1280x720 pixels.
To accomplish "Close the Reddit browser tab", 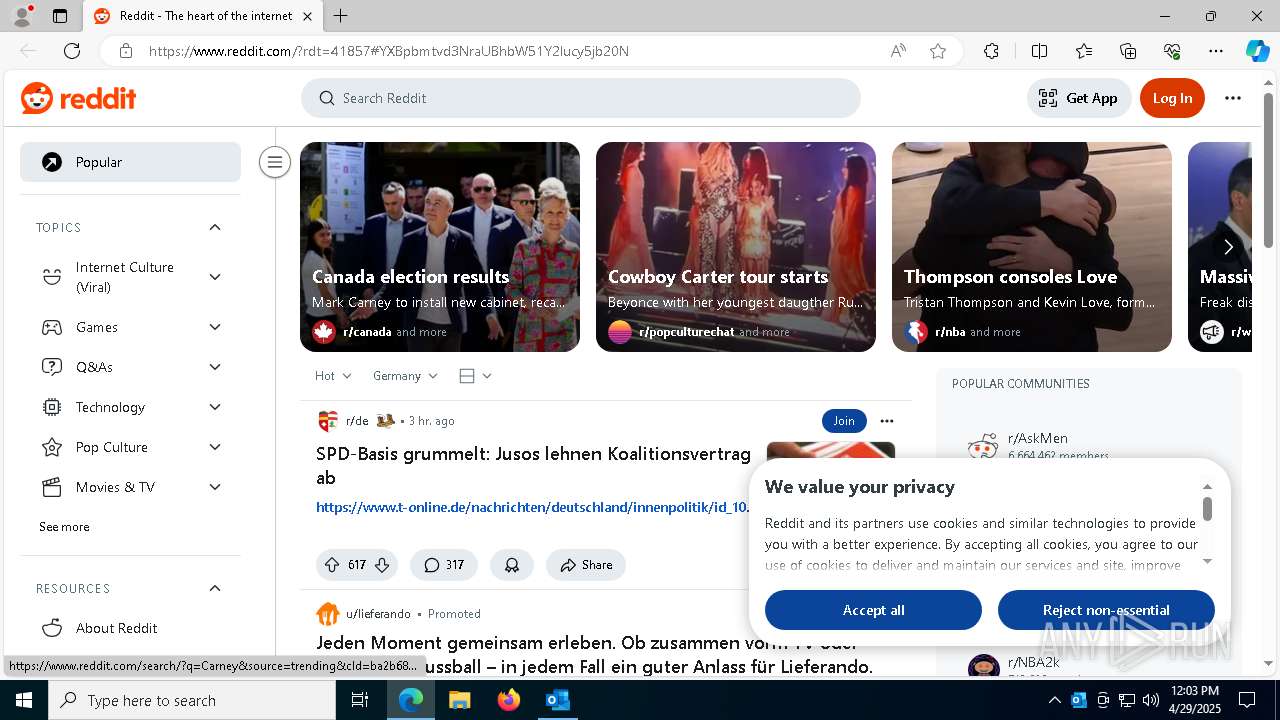I will point(307,16).
